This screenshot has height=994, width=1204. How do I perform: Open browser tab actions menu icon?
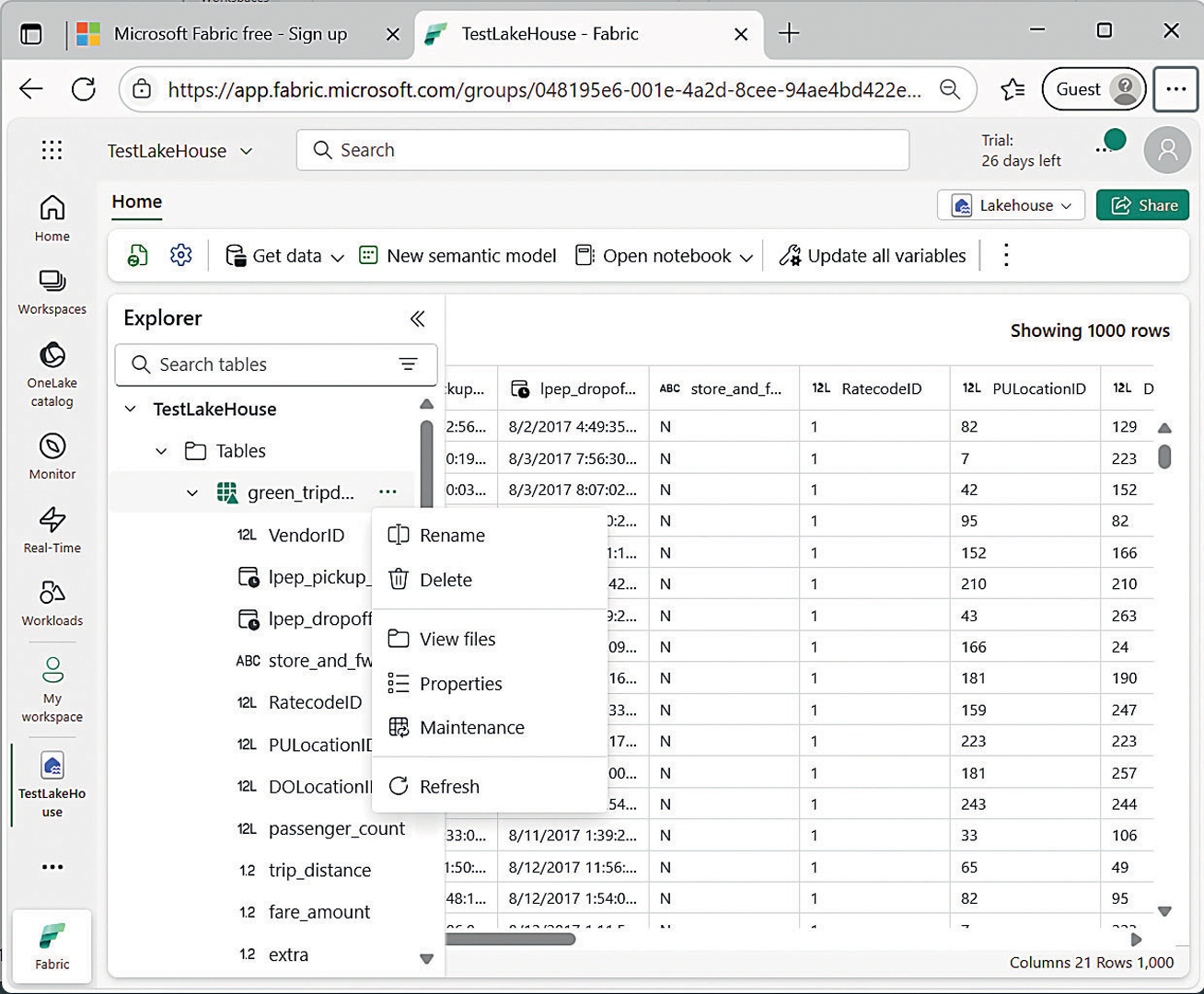[x=31, y=34]
